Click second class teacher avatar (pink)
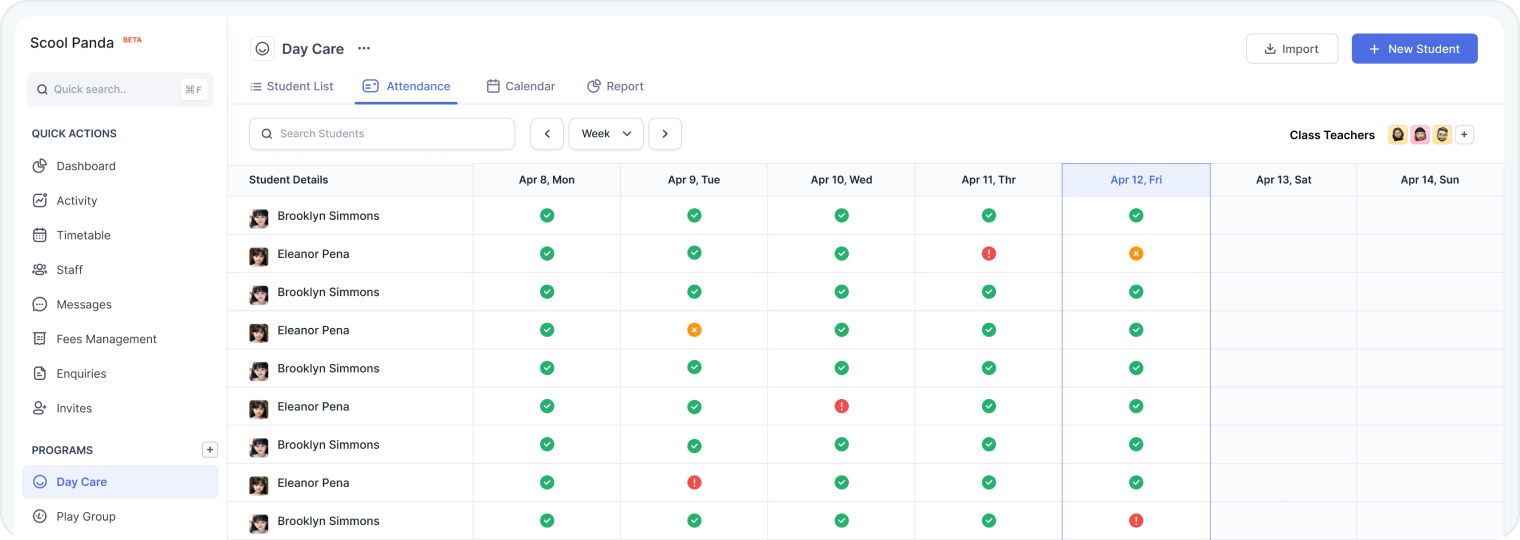The image size is (1520, 540). click(x=1420, y=135)
